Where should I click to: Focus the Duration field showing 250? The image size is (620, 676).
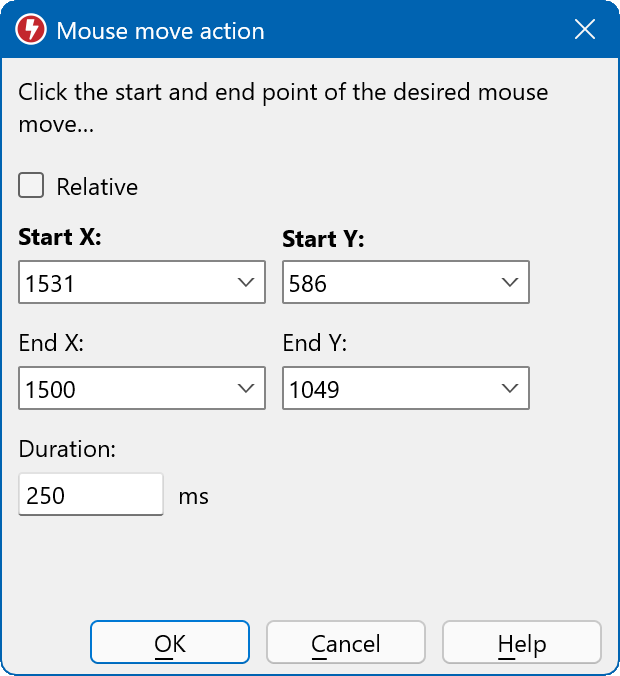90,495
